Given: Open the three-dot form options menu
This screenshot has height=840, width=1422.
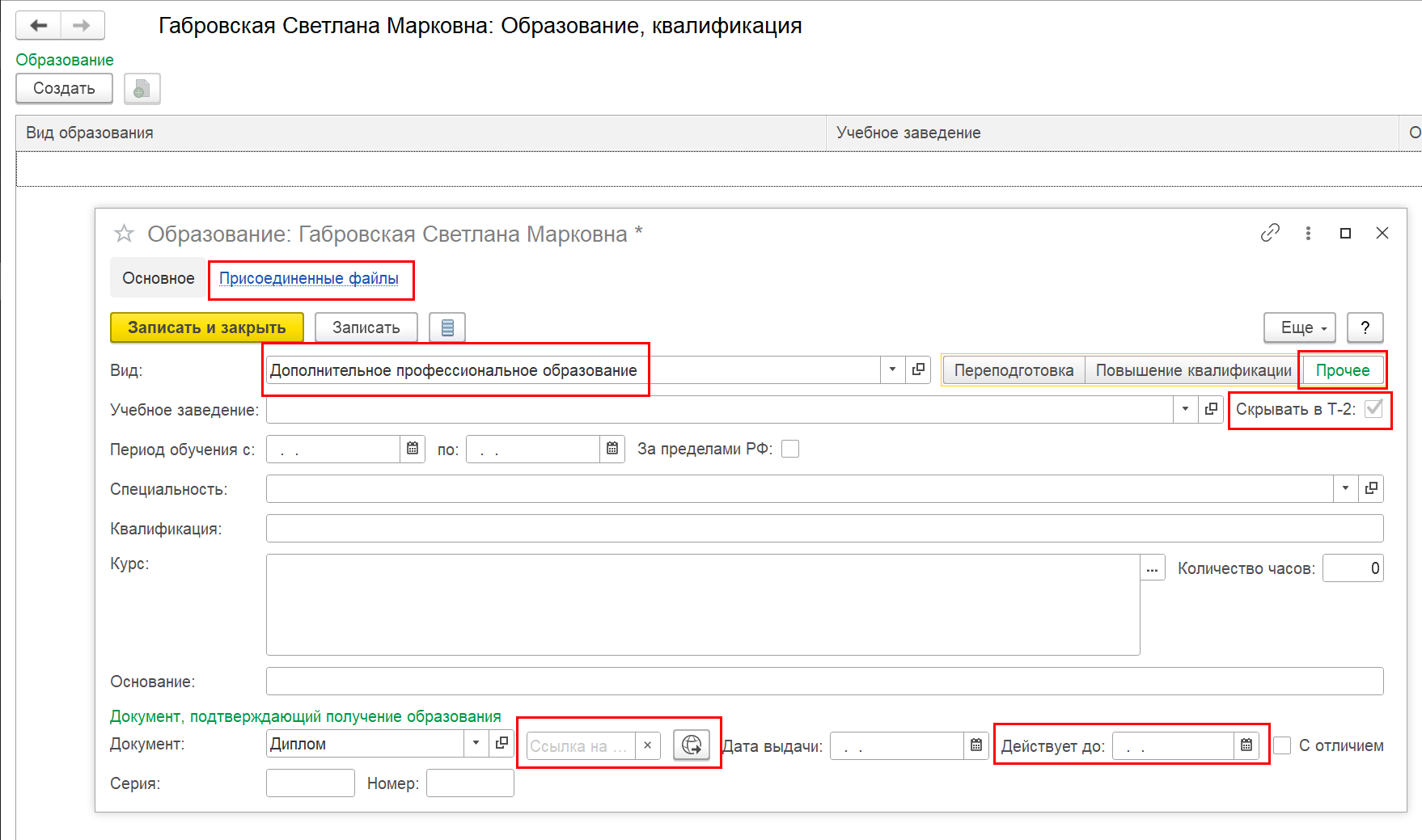Looking at the screenshot, I should click(x=1308, y=233).
